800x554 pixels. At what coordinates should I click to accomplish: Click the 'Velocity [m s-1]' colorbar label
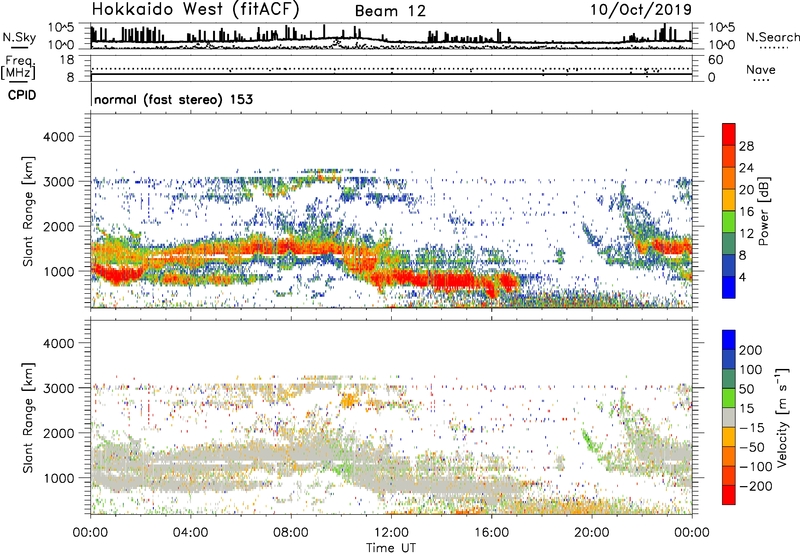click(781, 417)
